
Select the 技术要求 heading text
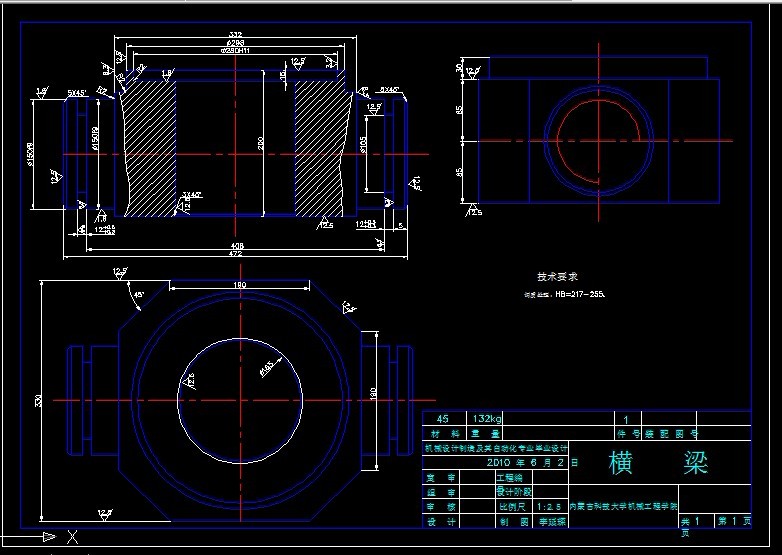557,276
